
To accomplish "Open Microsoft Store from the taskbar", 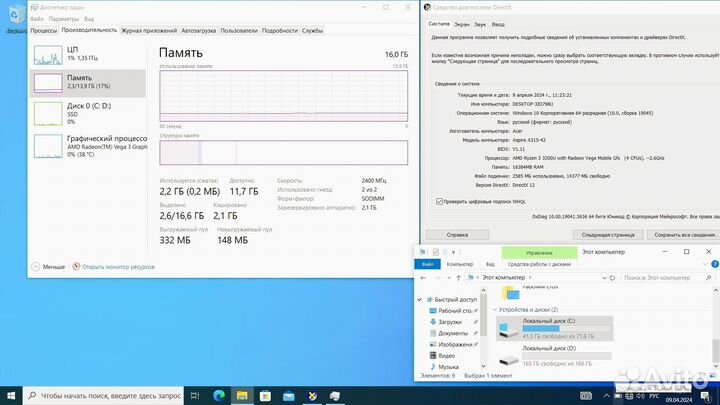I will pos(265,395).
